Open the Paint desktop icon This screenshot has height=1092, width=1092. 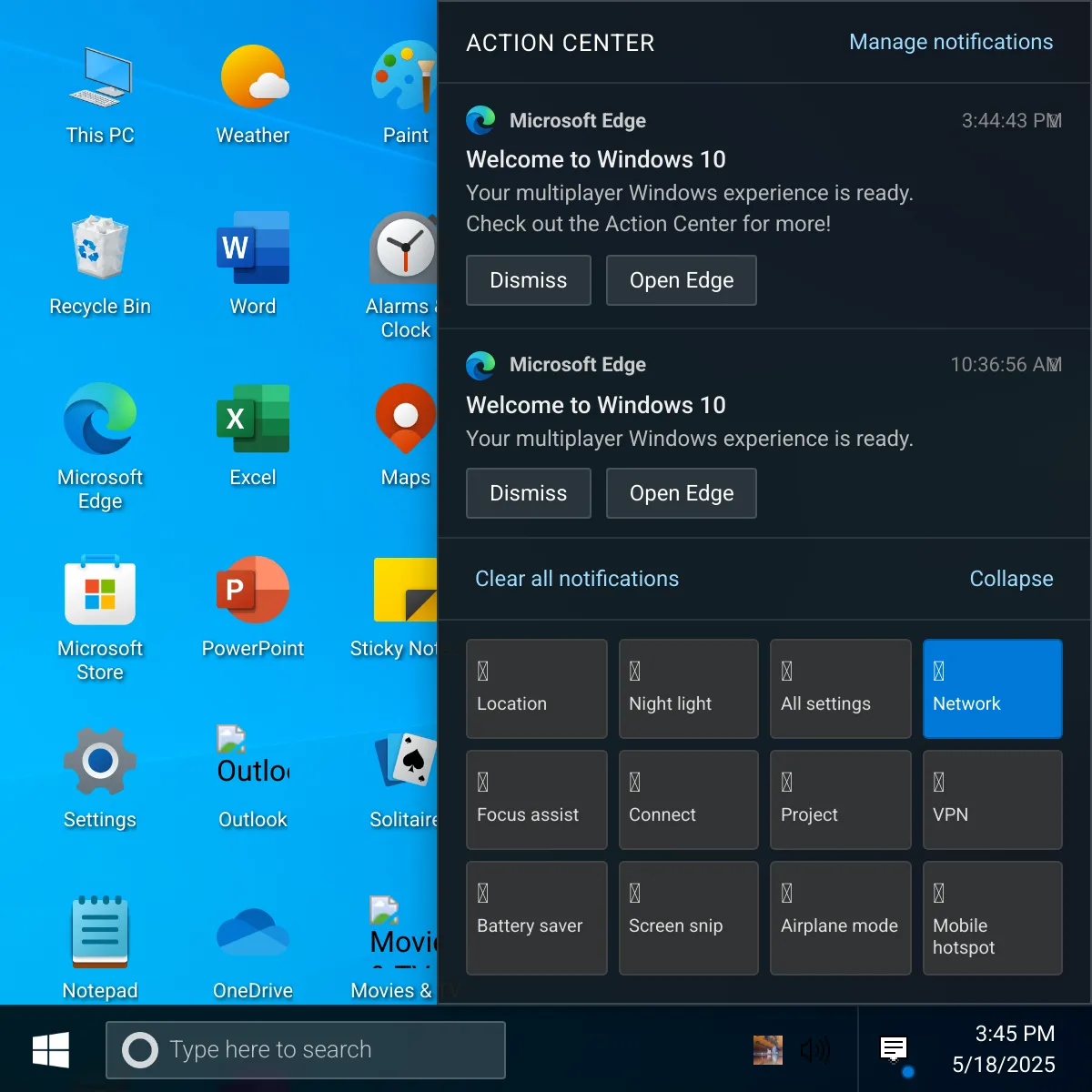[405, 95]
